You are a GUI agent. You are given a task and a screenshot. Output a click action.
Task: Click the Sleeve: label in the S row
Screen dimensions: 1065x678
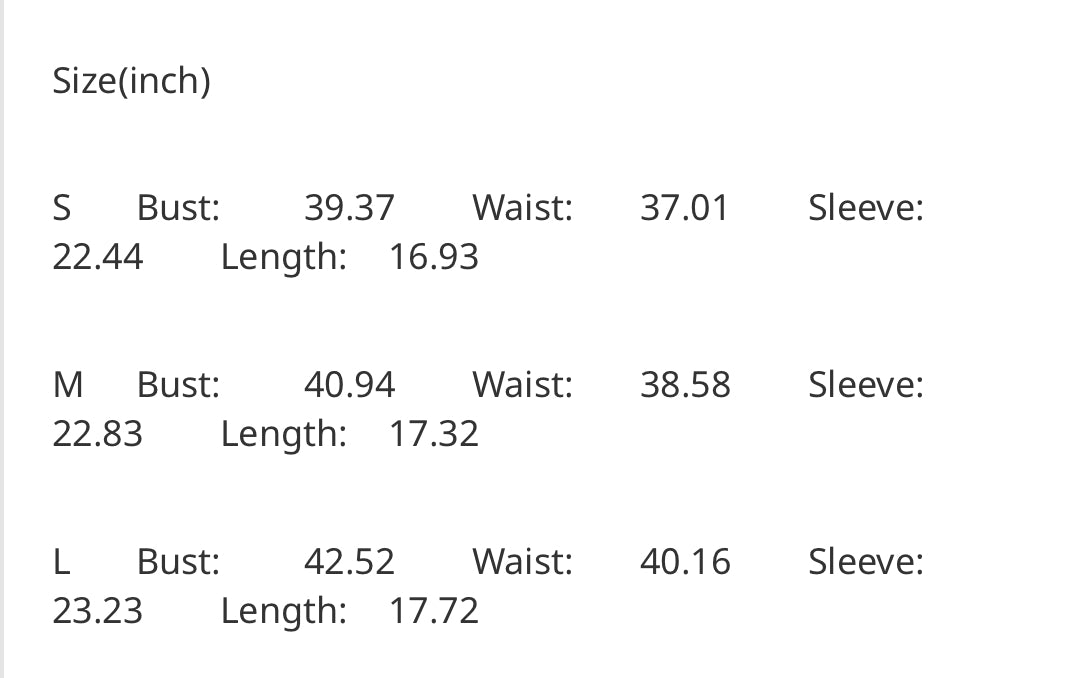point(865,208)
